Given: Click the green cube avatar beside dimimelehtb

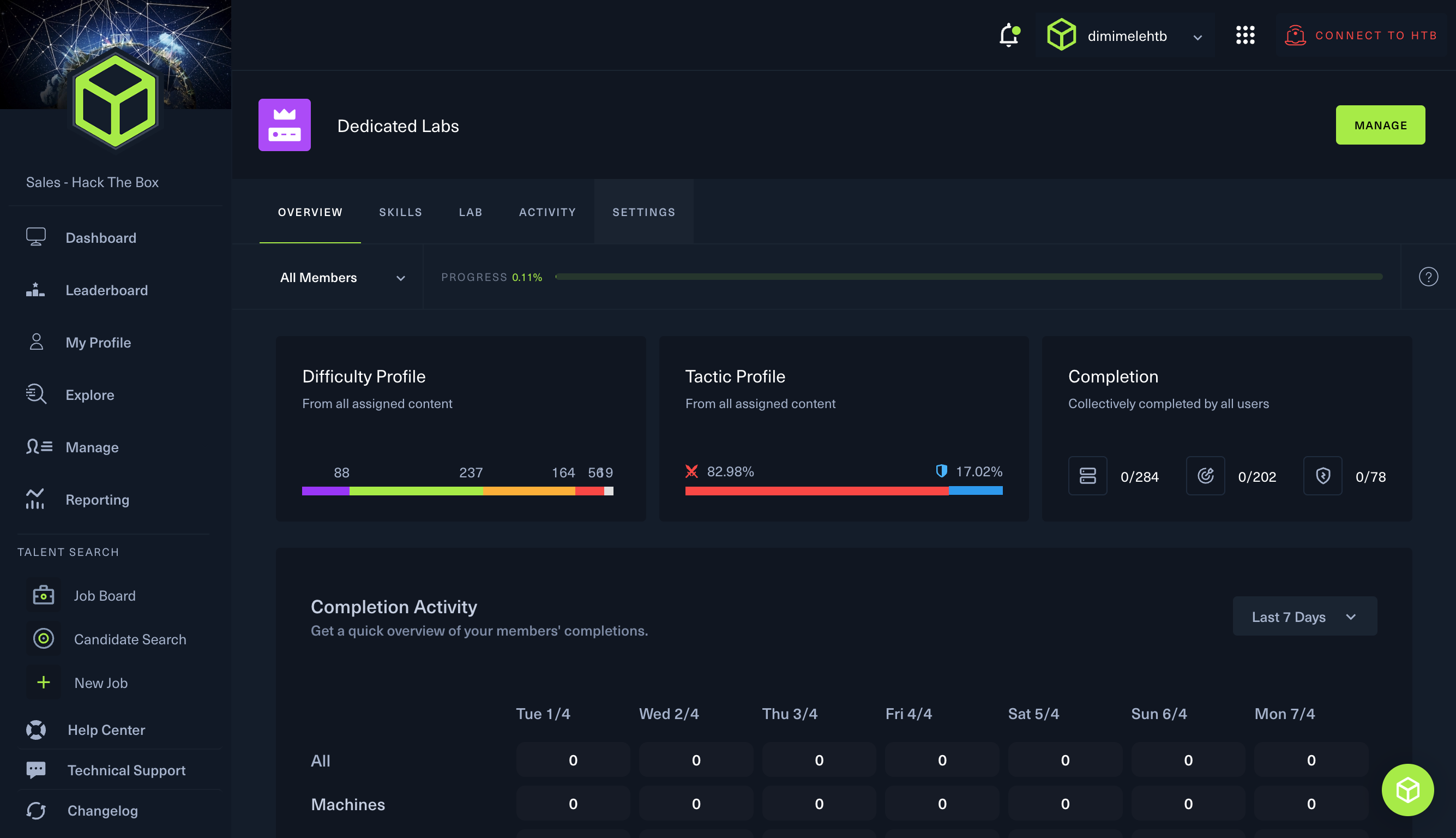Looking at the screenshot, I should pyautogui.click(x=1061, y=35).
